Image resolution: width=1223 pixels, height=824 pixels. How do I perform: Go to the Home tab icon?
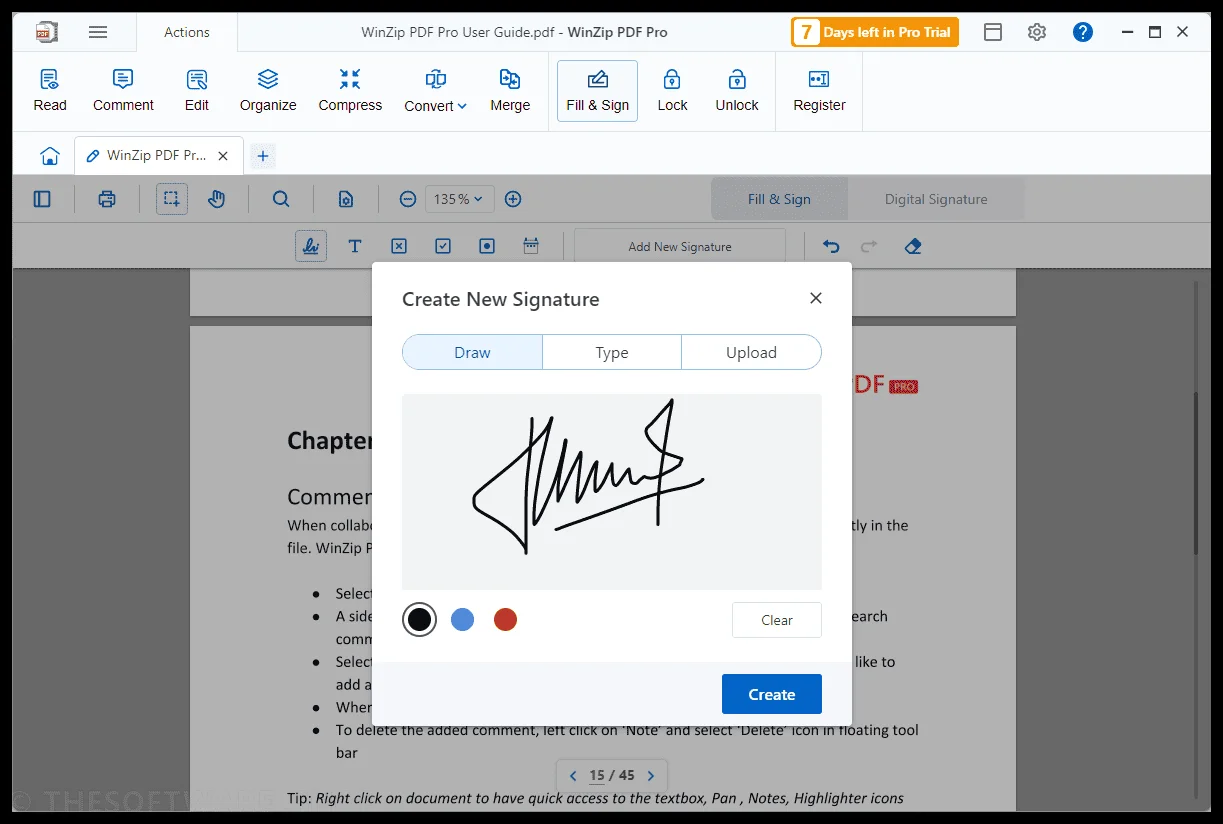50,156
